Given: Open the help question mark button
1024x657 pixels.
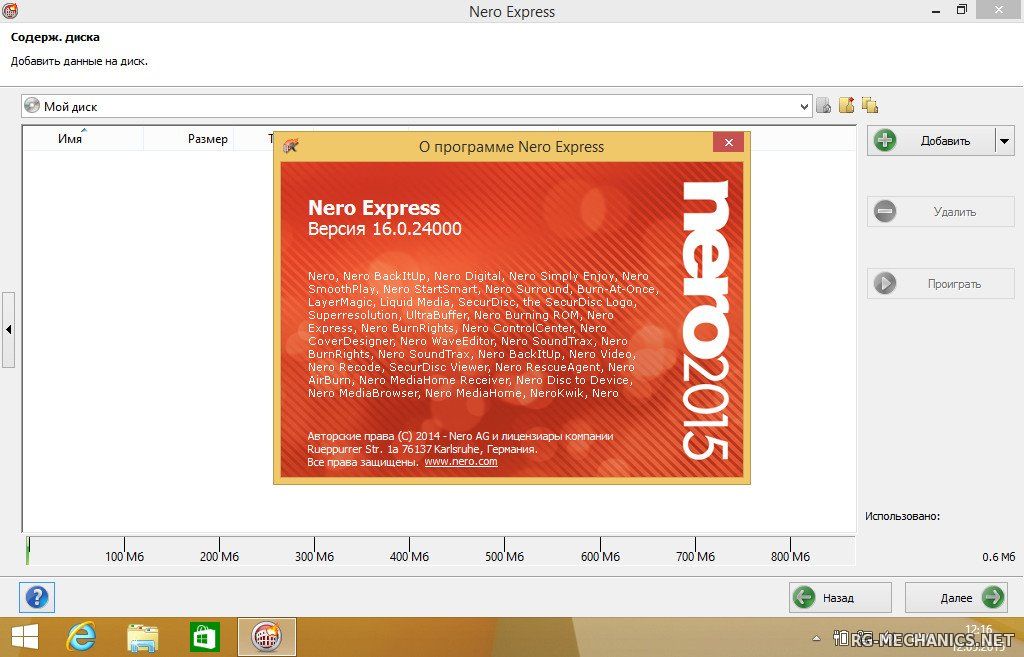Looking at the screenshot, I should tap(37, 597).
